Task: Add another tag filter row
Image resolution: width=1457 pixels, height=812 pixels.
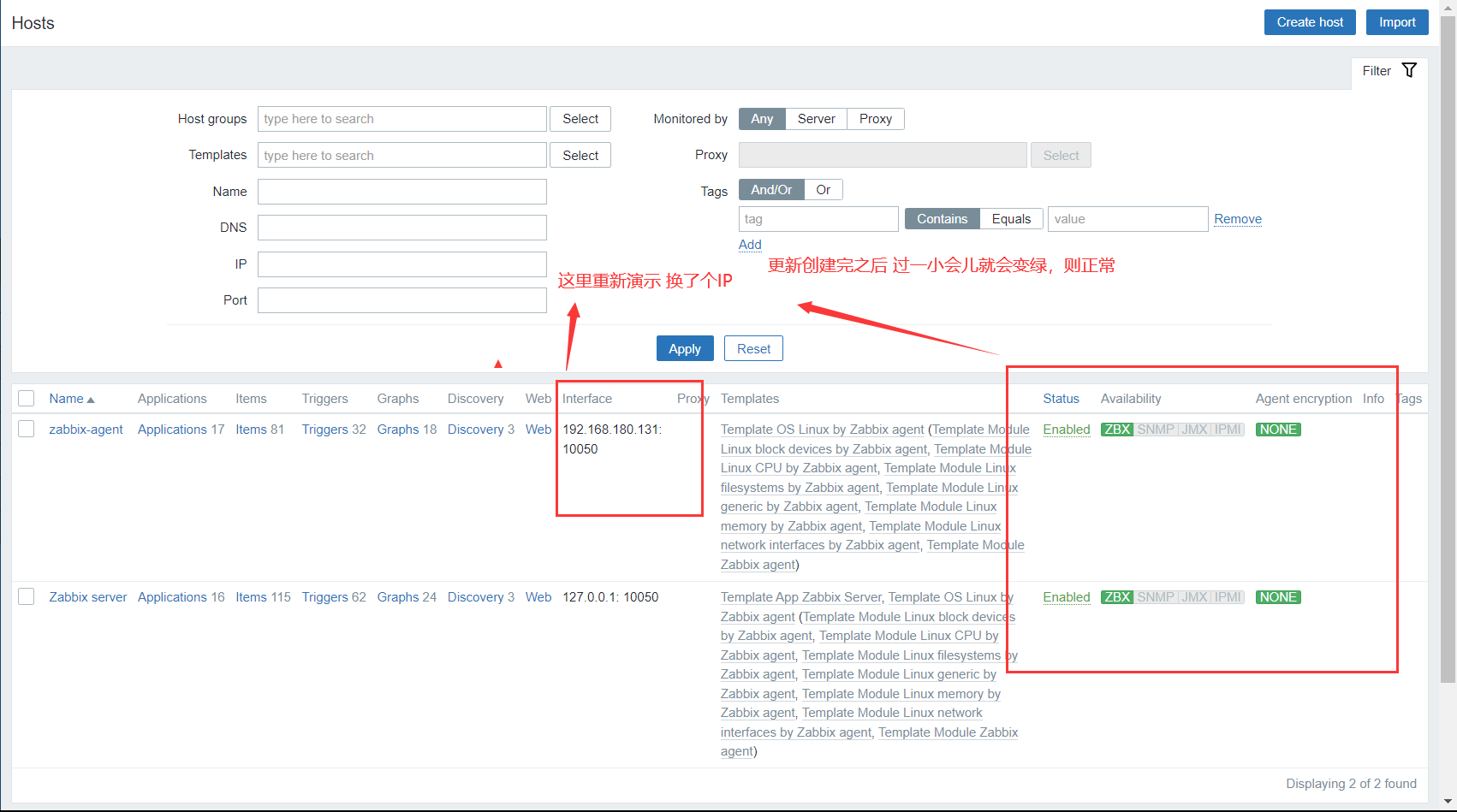Action: click(750, 245)
